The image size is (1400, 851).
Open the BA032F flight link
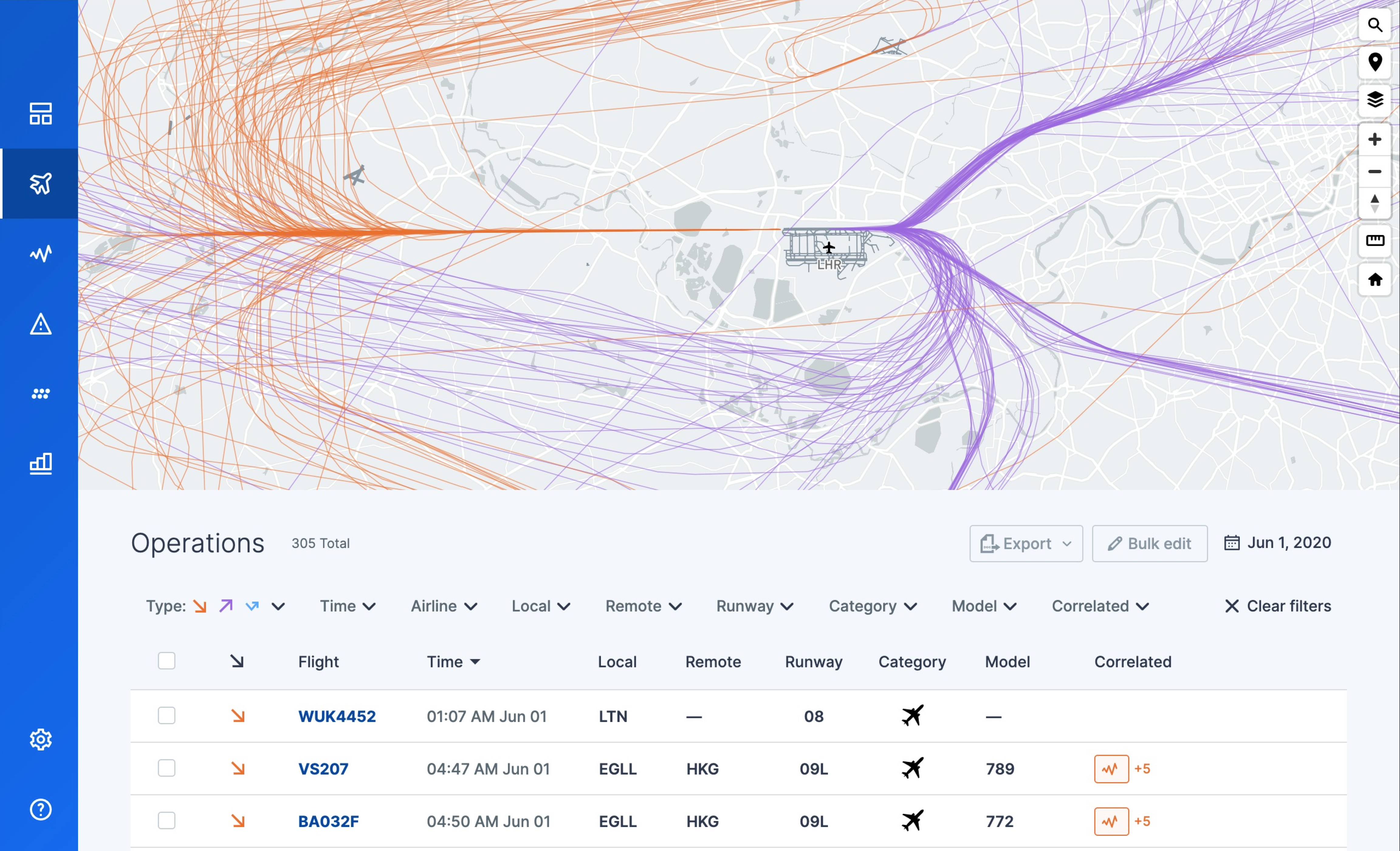(328, 822)
